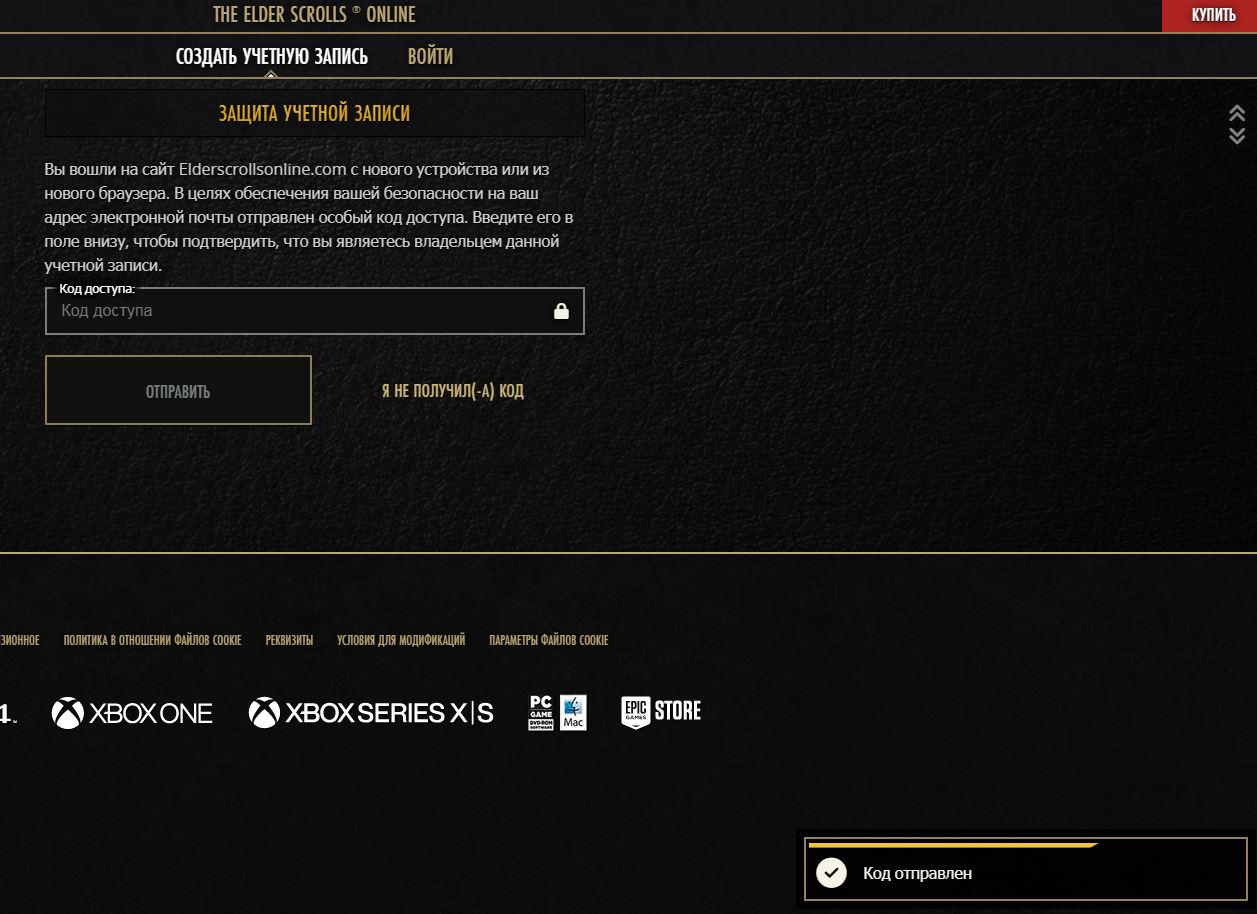Click the red КУПИТЬ button
Image resolution: width=1257 pixels, height=914 pixels.
(1209, 16)
